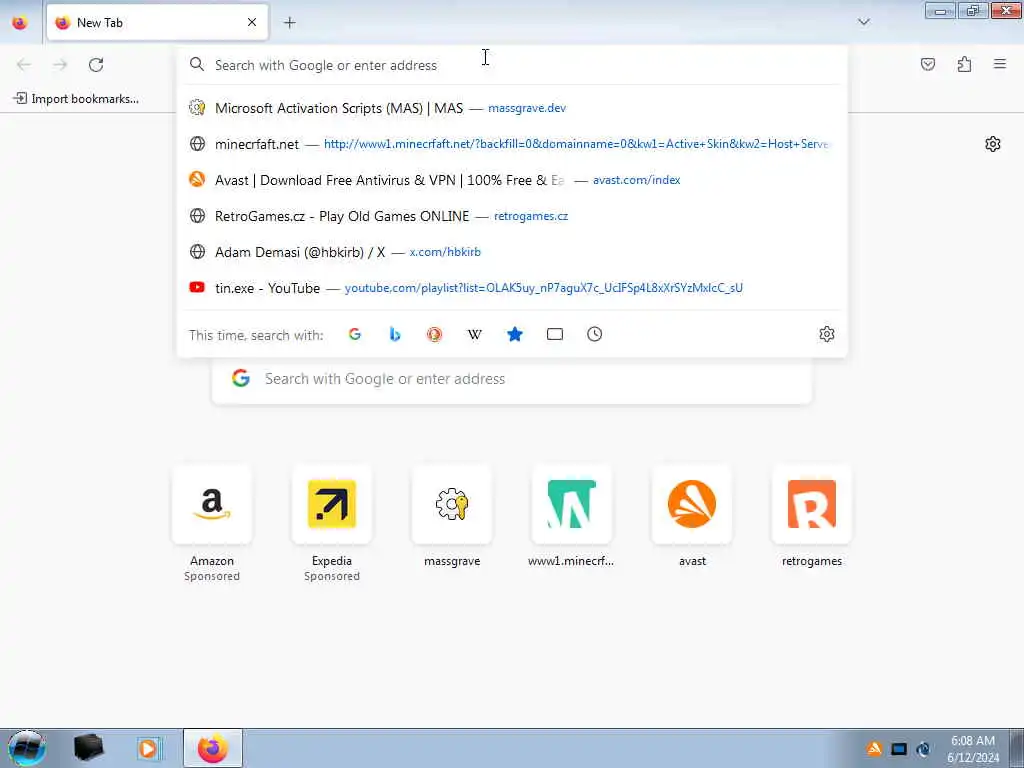Click the massgrave.dev URL text

coord(527,108)
